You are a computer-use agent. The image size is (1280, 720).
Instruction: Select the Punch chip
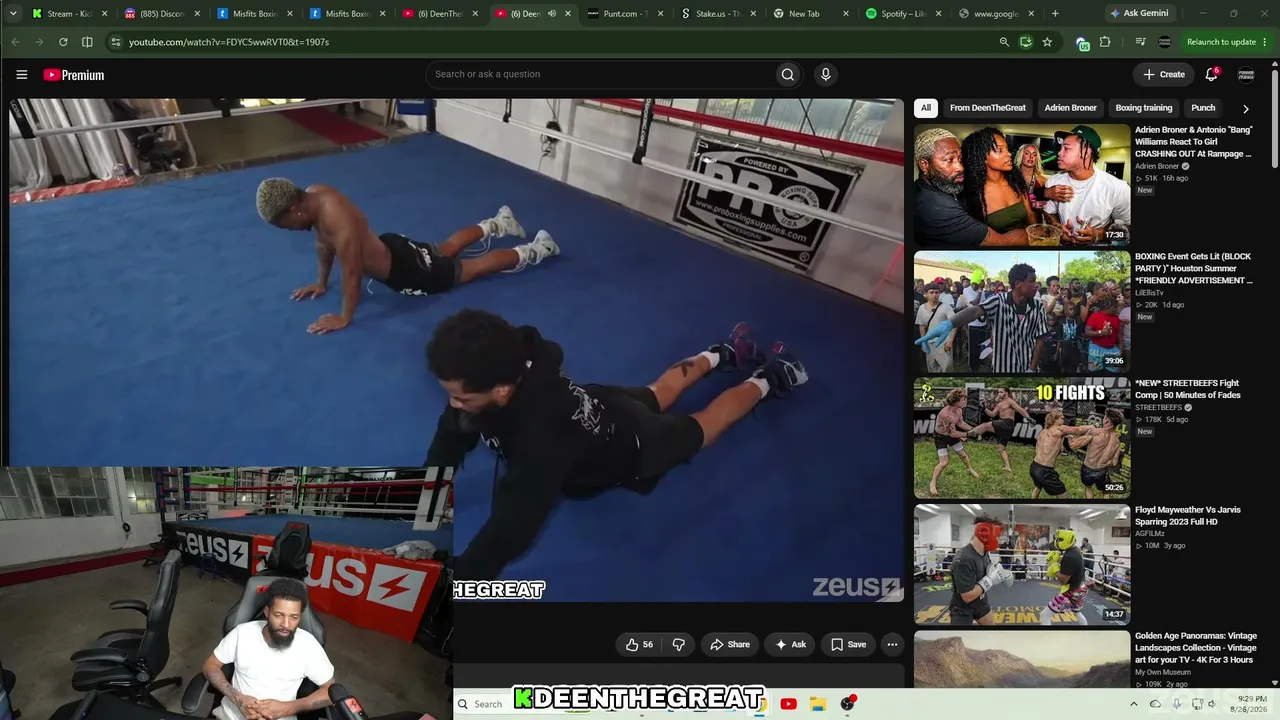1203,108
